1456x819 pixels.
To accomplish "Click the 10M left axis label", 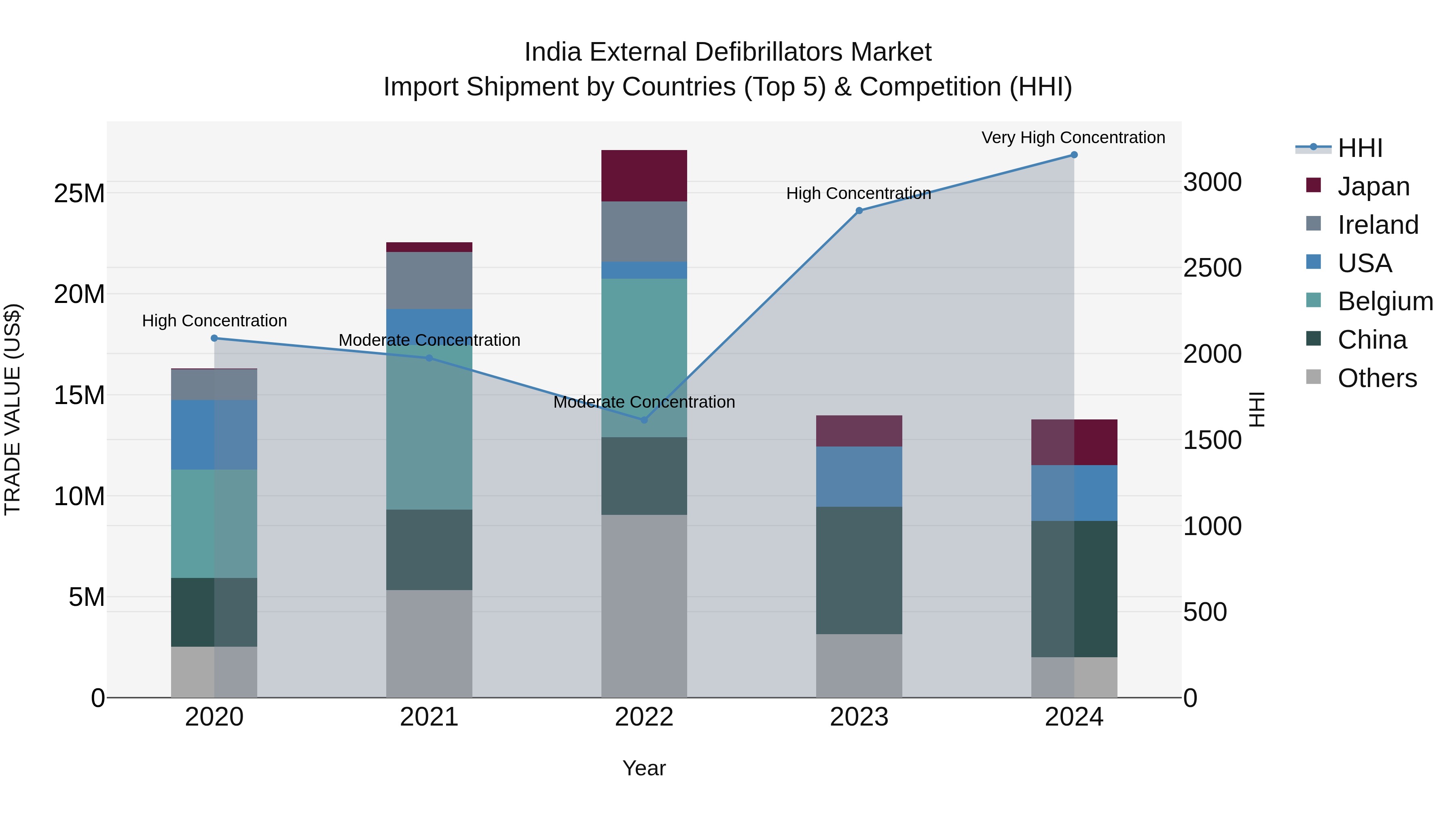I will coord(79,497).
